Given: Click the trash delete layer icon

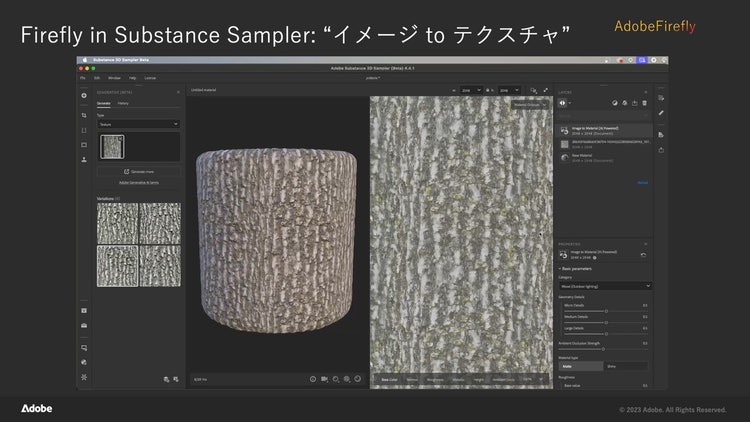Looking at the screenshot, I should pyautogui.click(x=645, y=103).
